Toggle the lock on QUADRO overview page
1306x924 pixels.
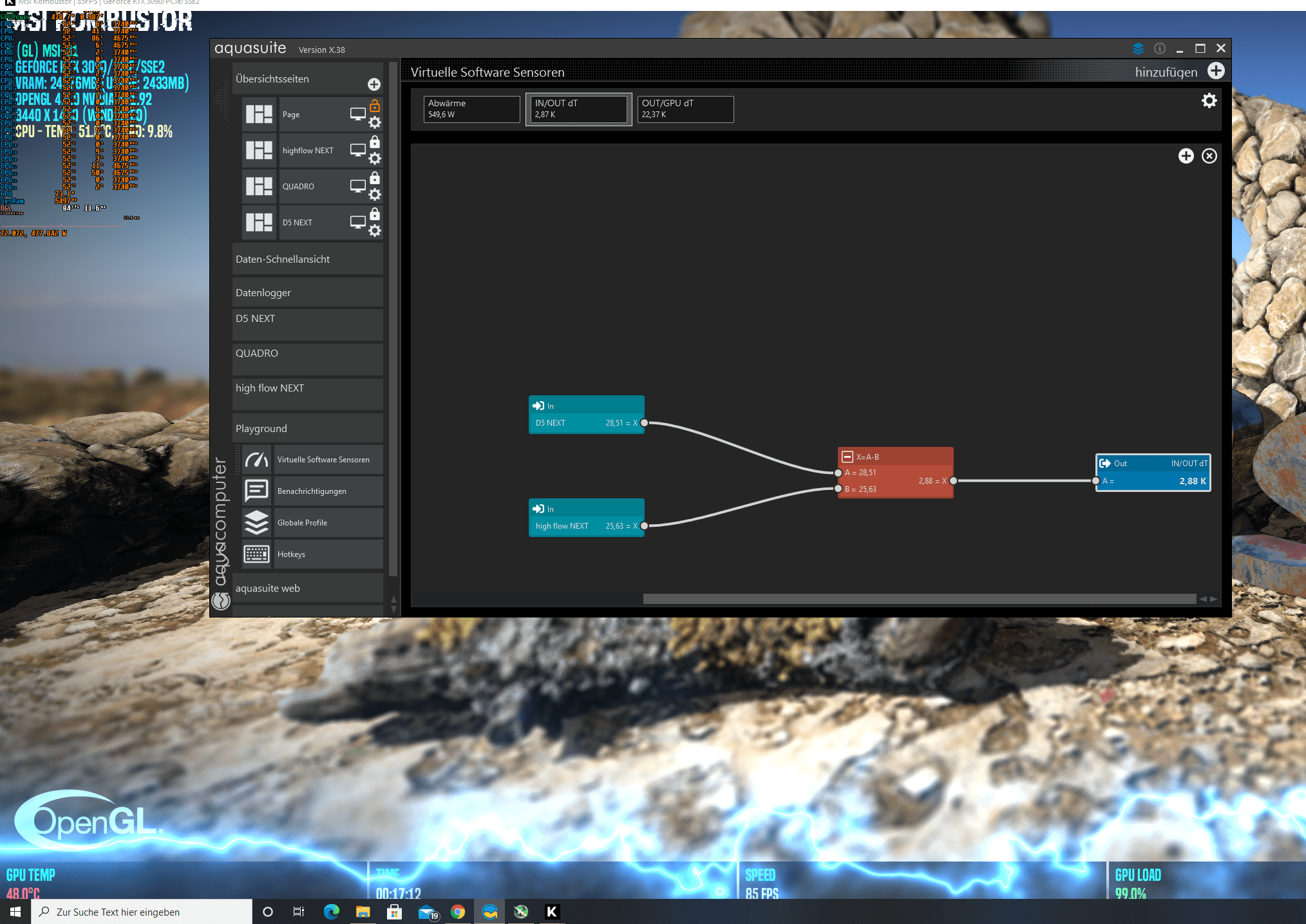[375, 178]
